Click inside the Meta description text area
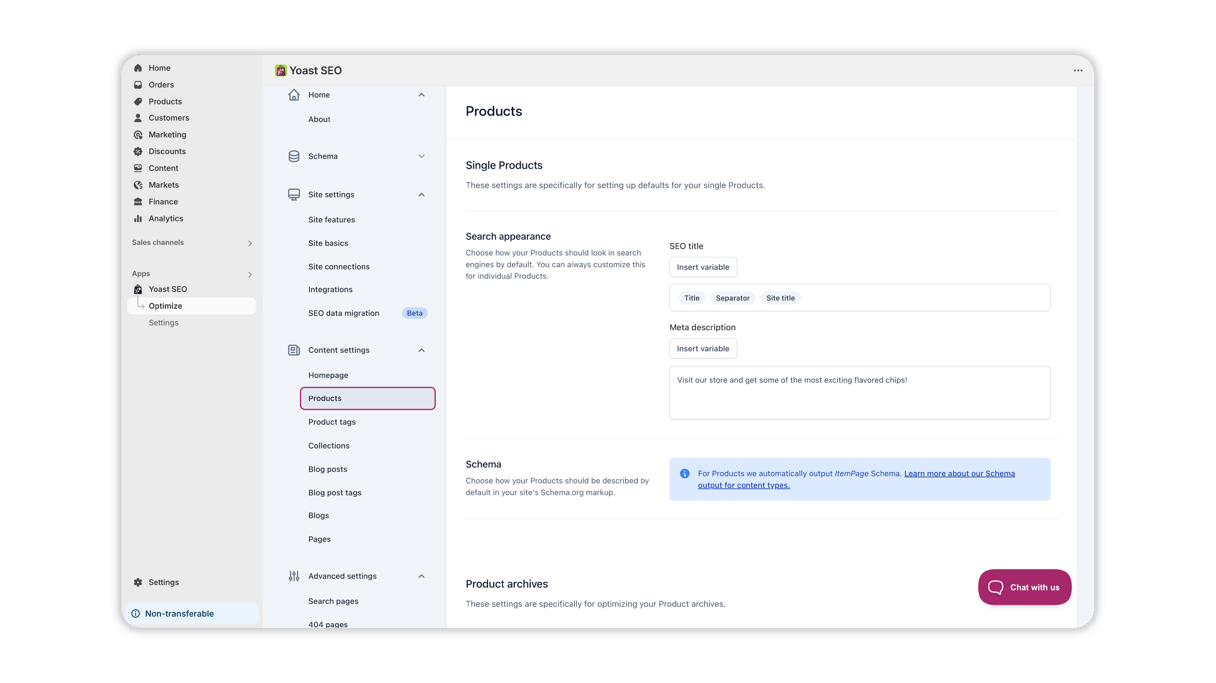Viewport: 1216px width, 683px height. tap(860, 393)
